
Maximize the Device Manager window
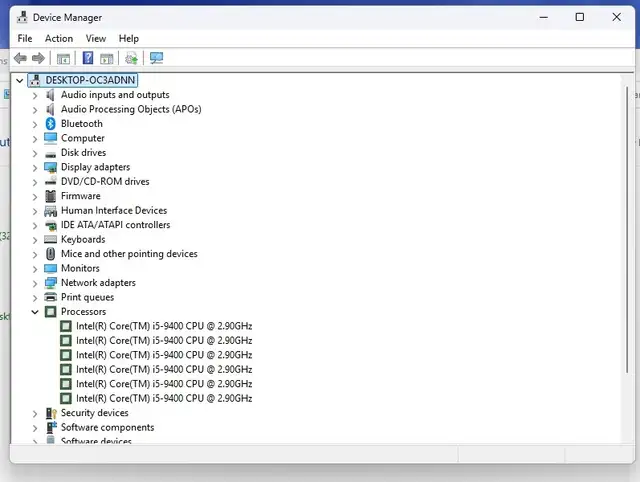click(x=580, y=17)
